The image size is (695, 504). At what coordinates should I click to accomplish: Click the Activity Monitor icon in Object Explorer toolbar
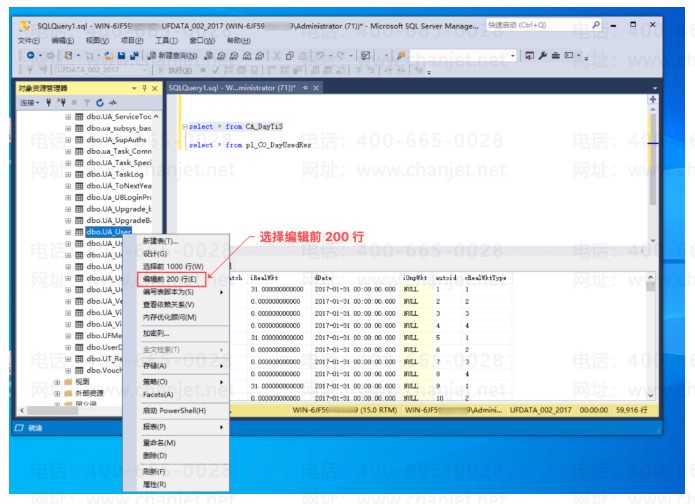pos(113,103)
